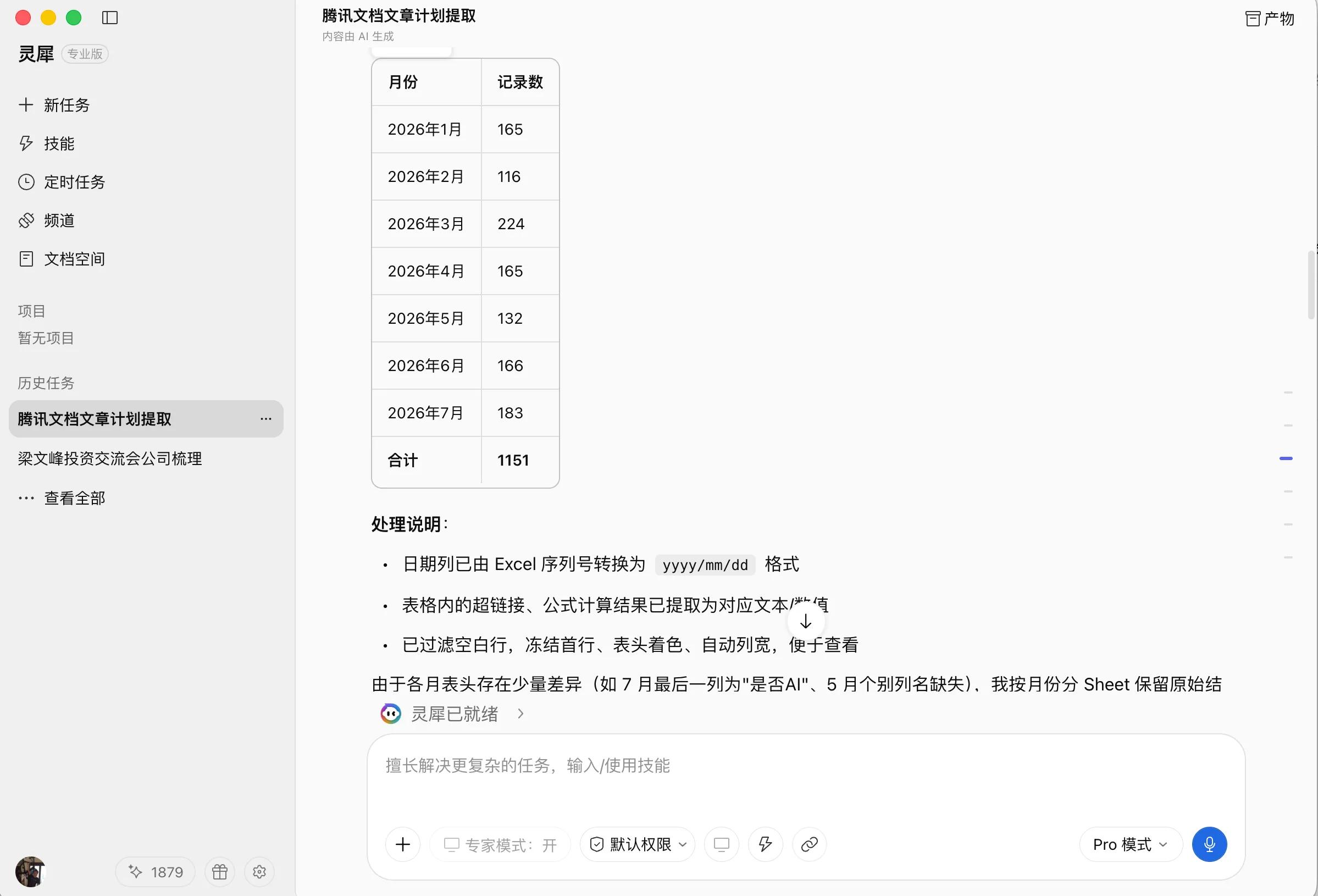Click the 2026年1月 table cell
This screenshot has height=896, width=1318.
pos(427,129)
